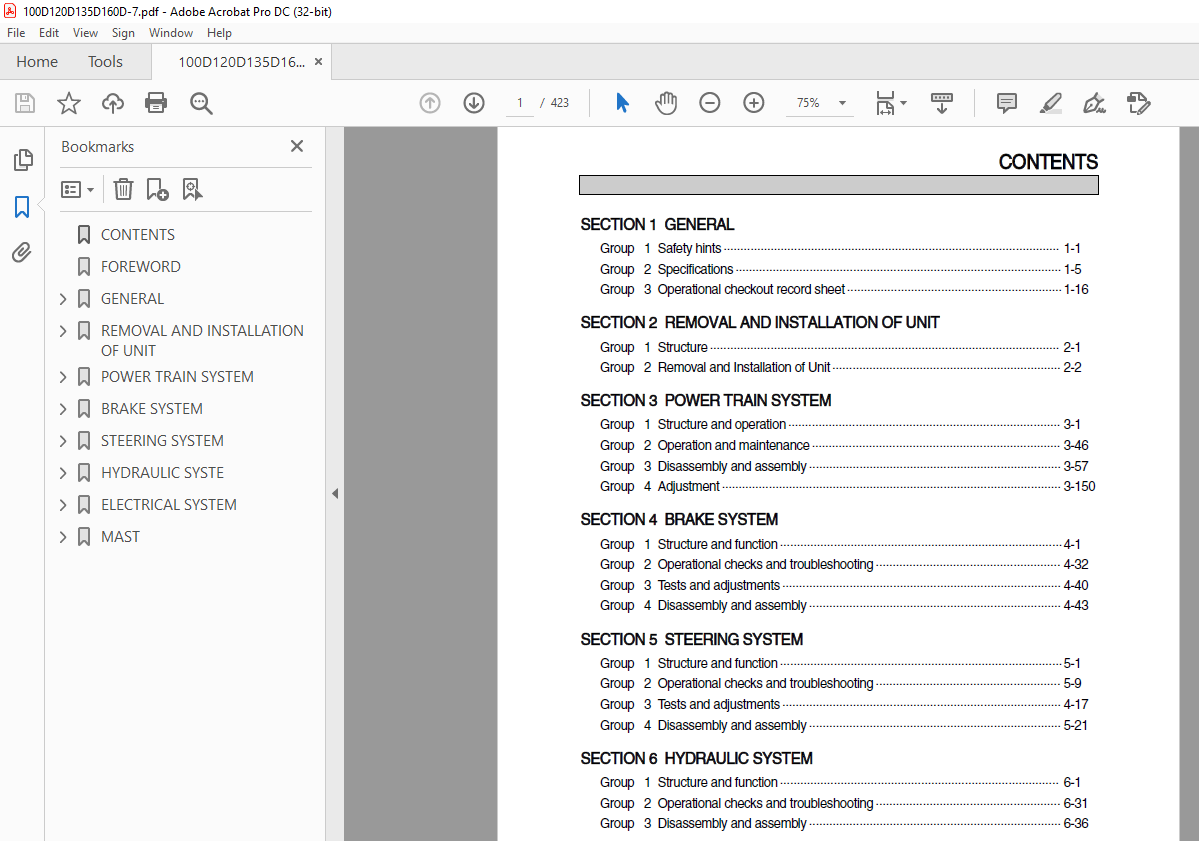Select the GENERAL bookmark entry
This screenshot has height=841, width=1199.
132,299
